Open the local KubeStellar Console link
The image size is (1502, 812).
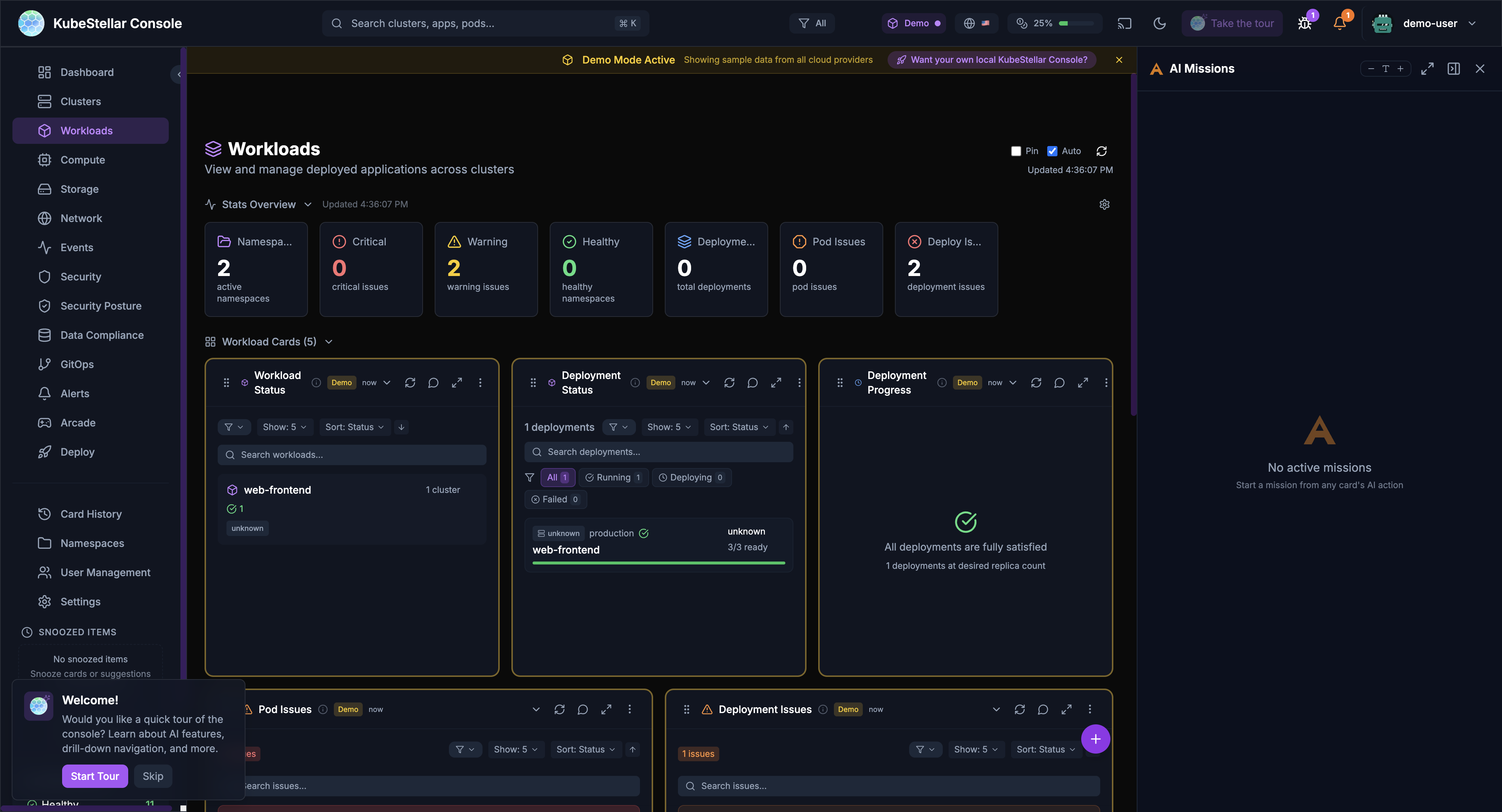tap(991, 60)
